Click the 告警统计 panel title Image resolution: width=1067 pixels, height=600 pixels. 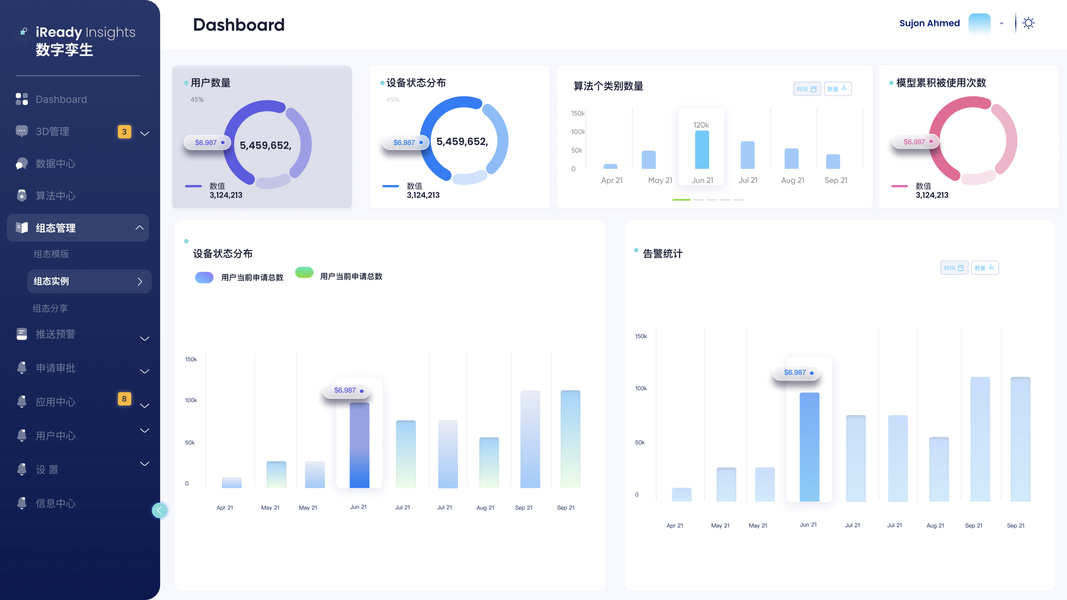click(662, 254)
